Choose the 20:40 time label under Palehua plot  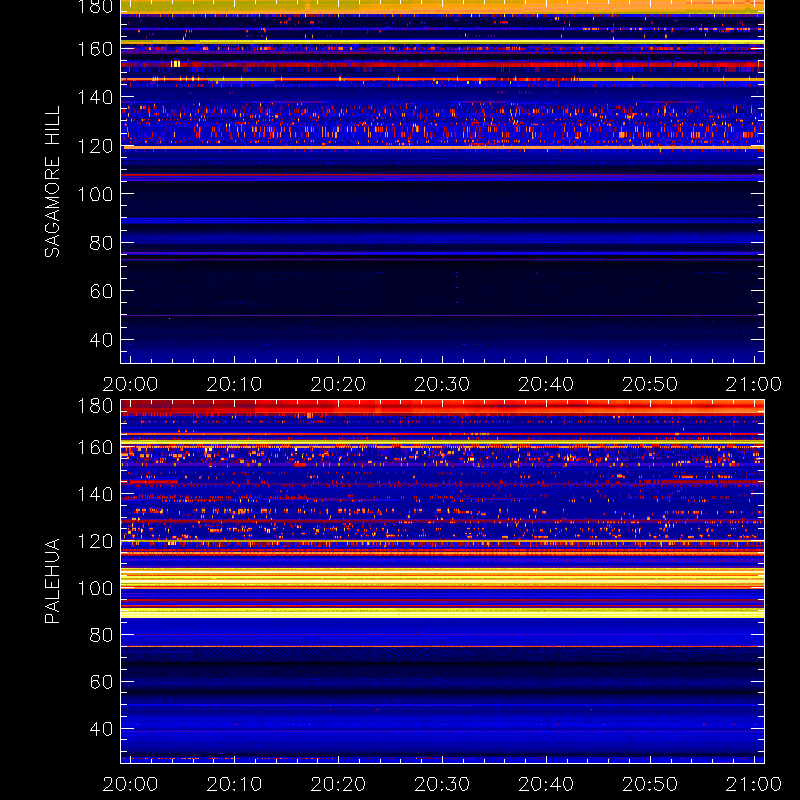pyautogui.click(x=546, y=784)
